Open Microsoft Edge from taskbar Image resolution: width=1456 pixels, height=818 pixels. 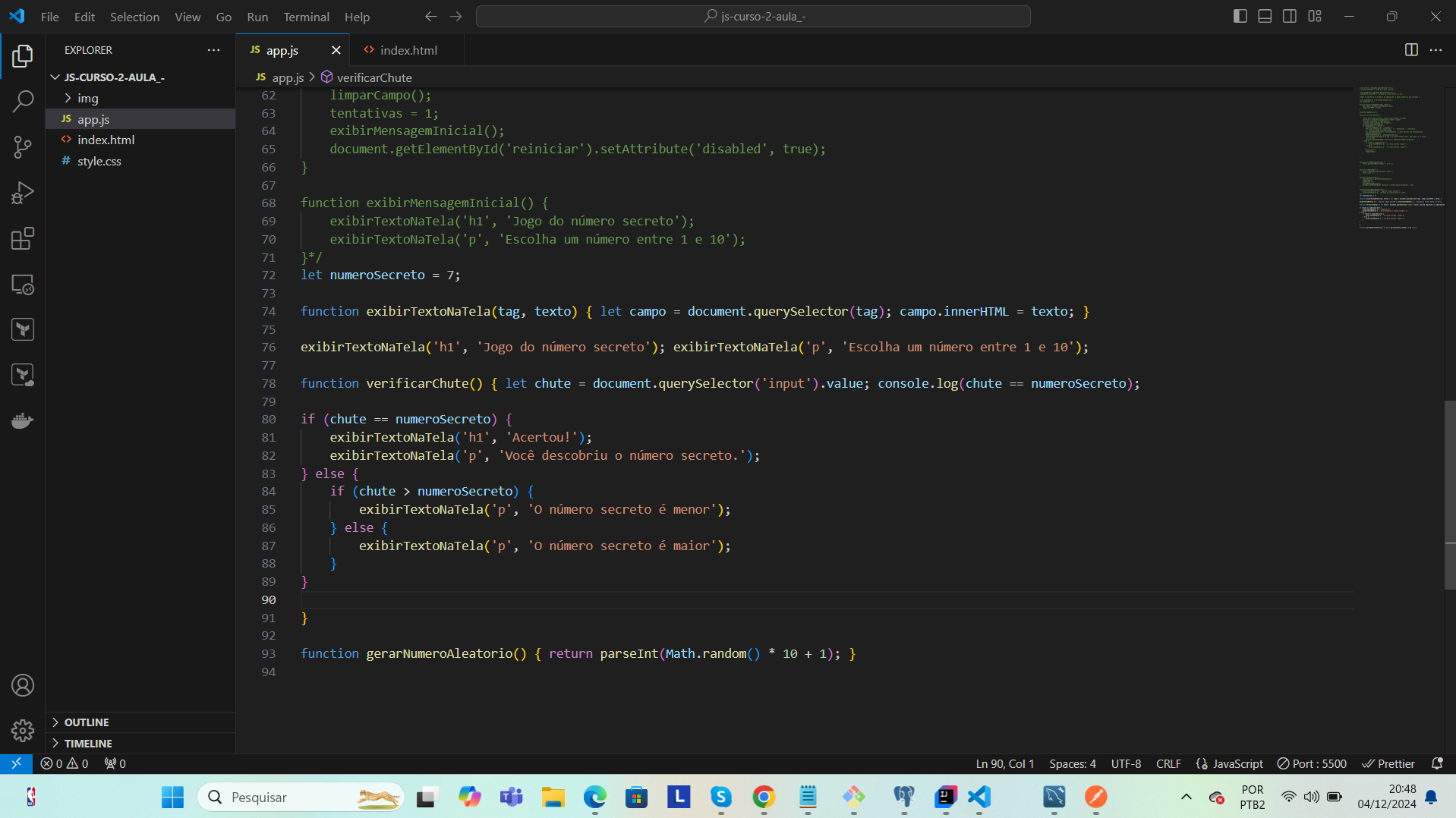click(595, 797)
